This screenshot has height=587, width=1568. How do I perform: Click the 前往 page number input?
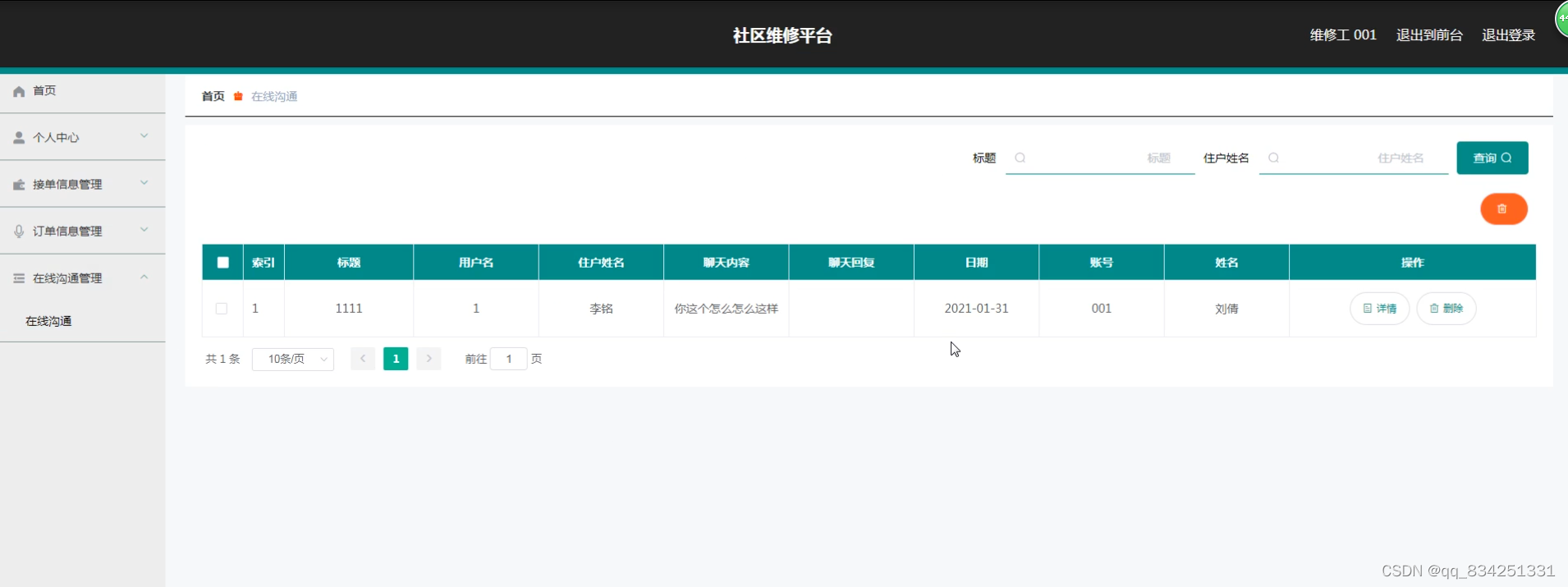click(x=509, y=359)
